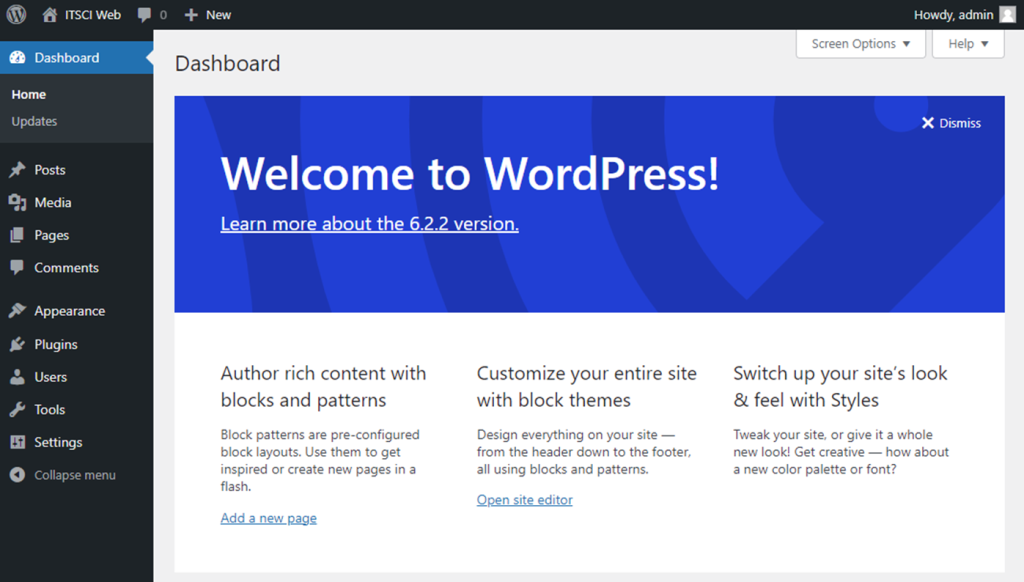This screenshot has width=1024, height=582.
Task: Expand the Help dropdown tab
Action: click(967, 44)
